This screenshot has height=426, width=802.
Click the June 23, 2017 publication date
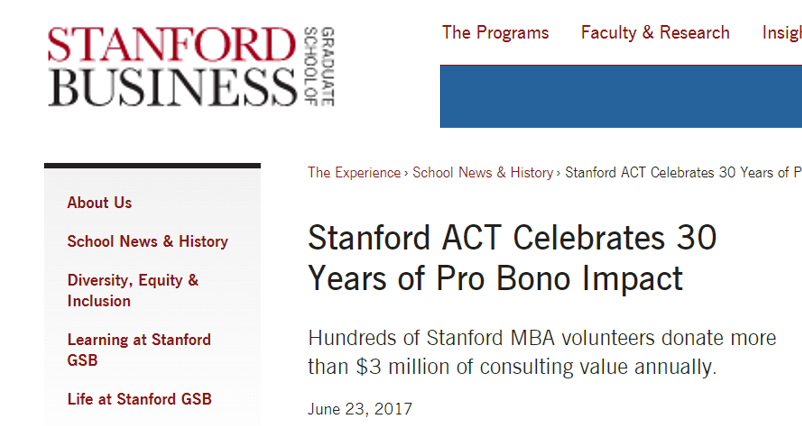coord(360,409)
